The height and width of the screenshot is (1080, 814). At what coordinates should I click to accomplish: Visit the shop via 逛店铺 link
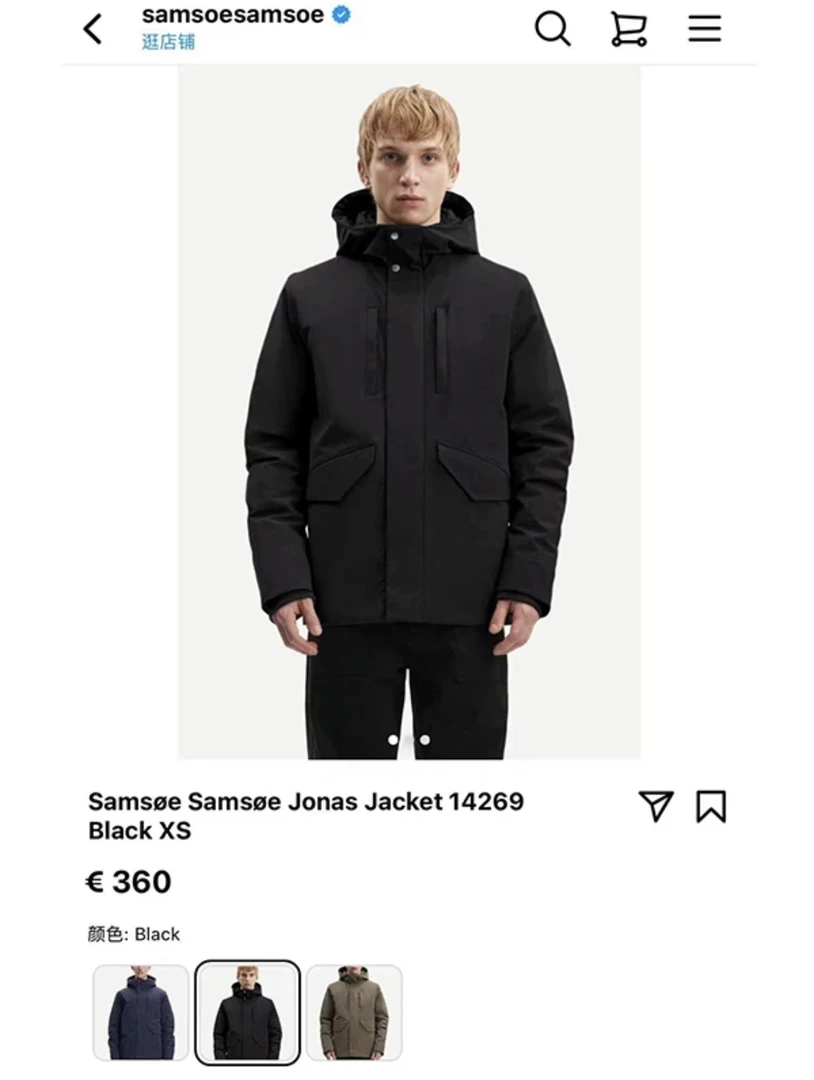168,42
